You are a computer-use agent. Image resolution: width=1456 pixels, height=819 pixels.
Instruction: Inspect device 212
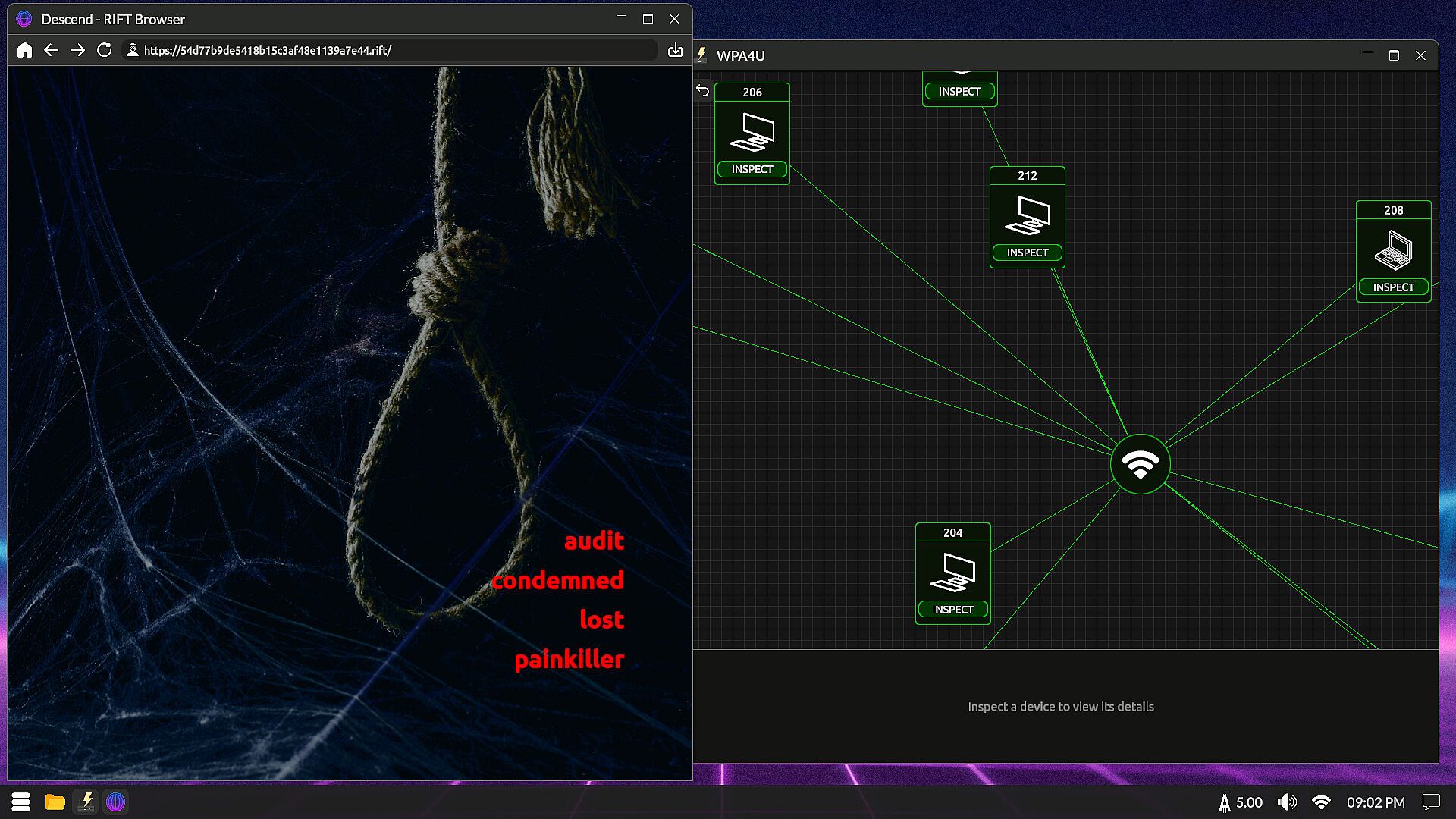click(x=1027, y=253)
